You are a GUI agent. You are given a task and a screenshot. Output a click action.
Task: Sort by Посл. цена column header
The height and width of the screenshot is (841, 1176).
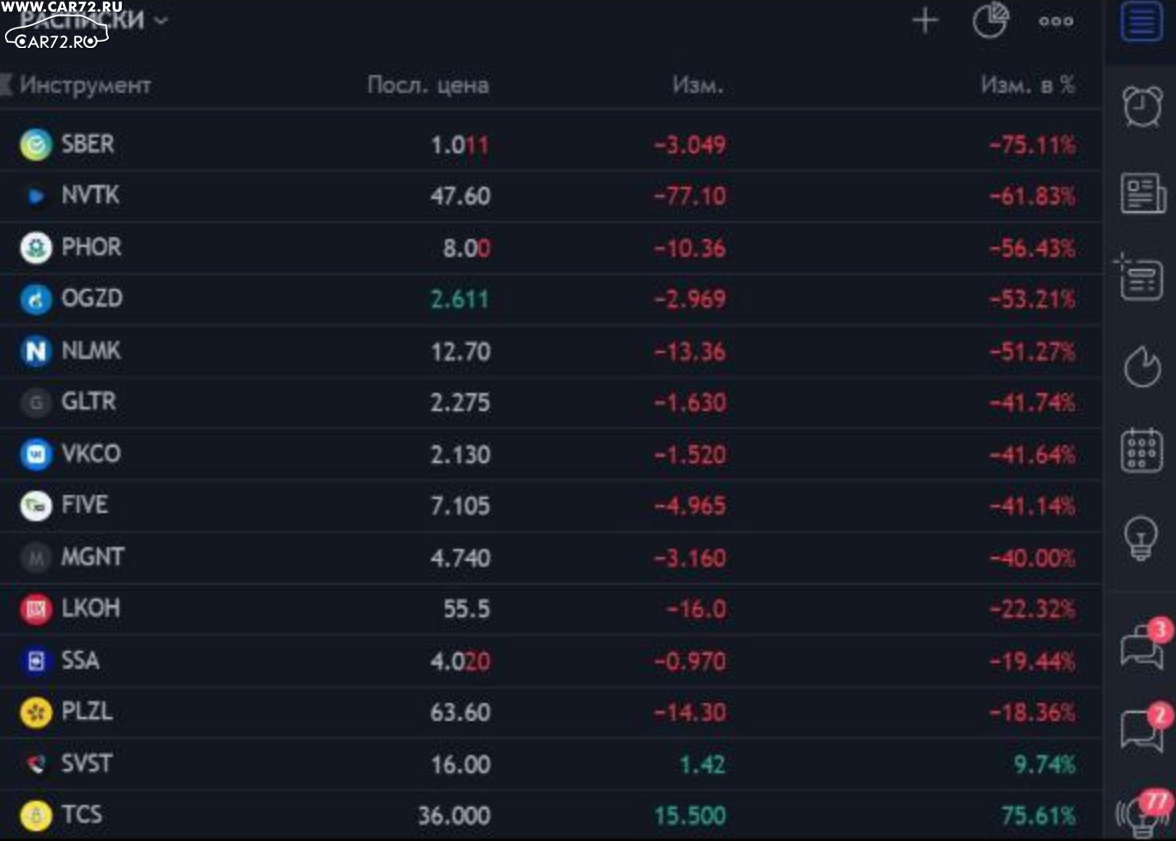pyautogui.click(x=428, y=85)
